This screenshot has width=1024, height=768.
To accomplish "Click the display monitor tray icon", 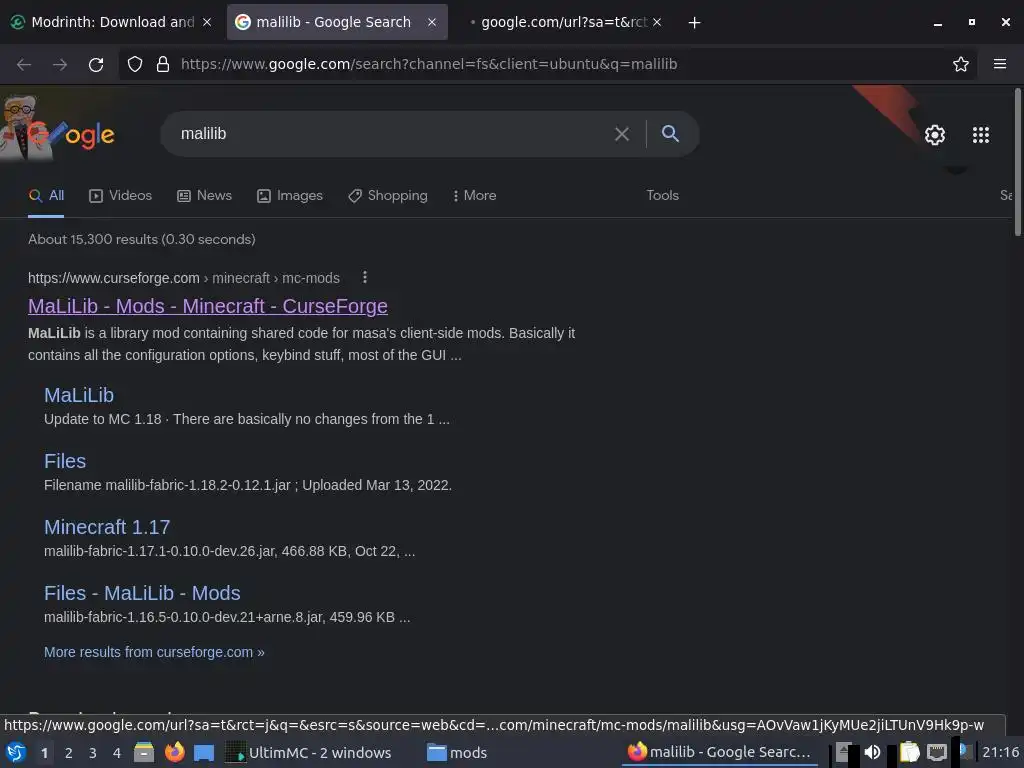I will click(936, 752).
